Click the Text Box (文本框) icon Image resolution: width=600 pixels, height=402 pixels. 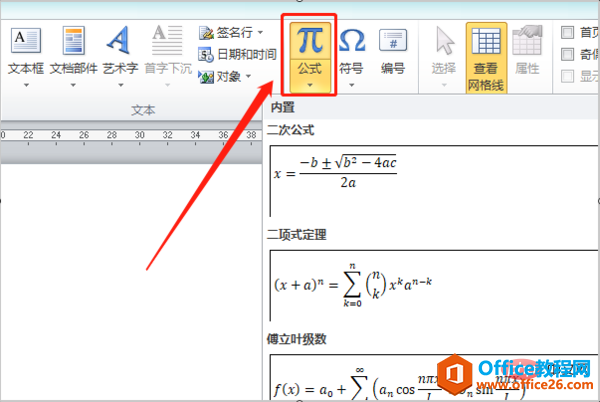pos(26,41)
